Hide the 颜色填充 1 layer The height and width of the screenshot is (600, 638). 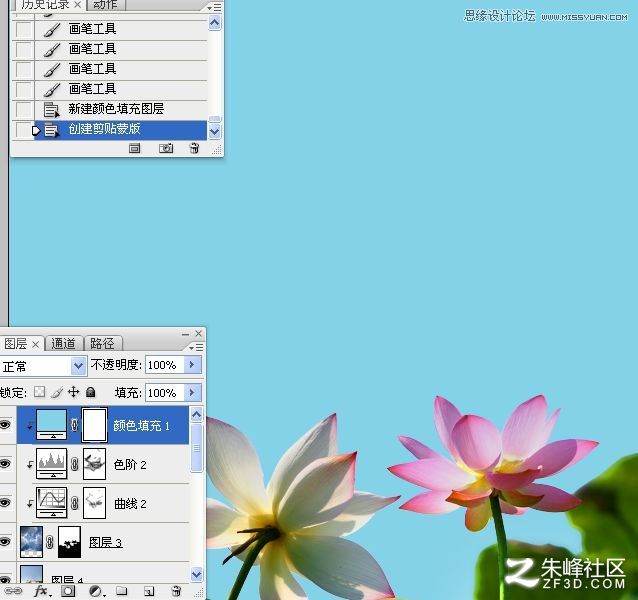click(x=5, y=425)
